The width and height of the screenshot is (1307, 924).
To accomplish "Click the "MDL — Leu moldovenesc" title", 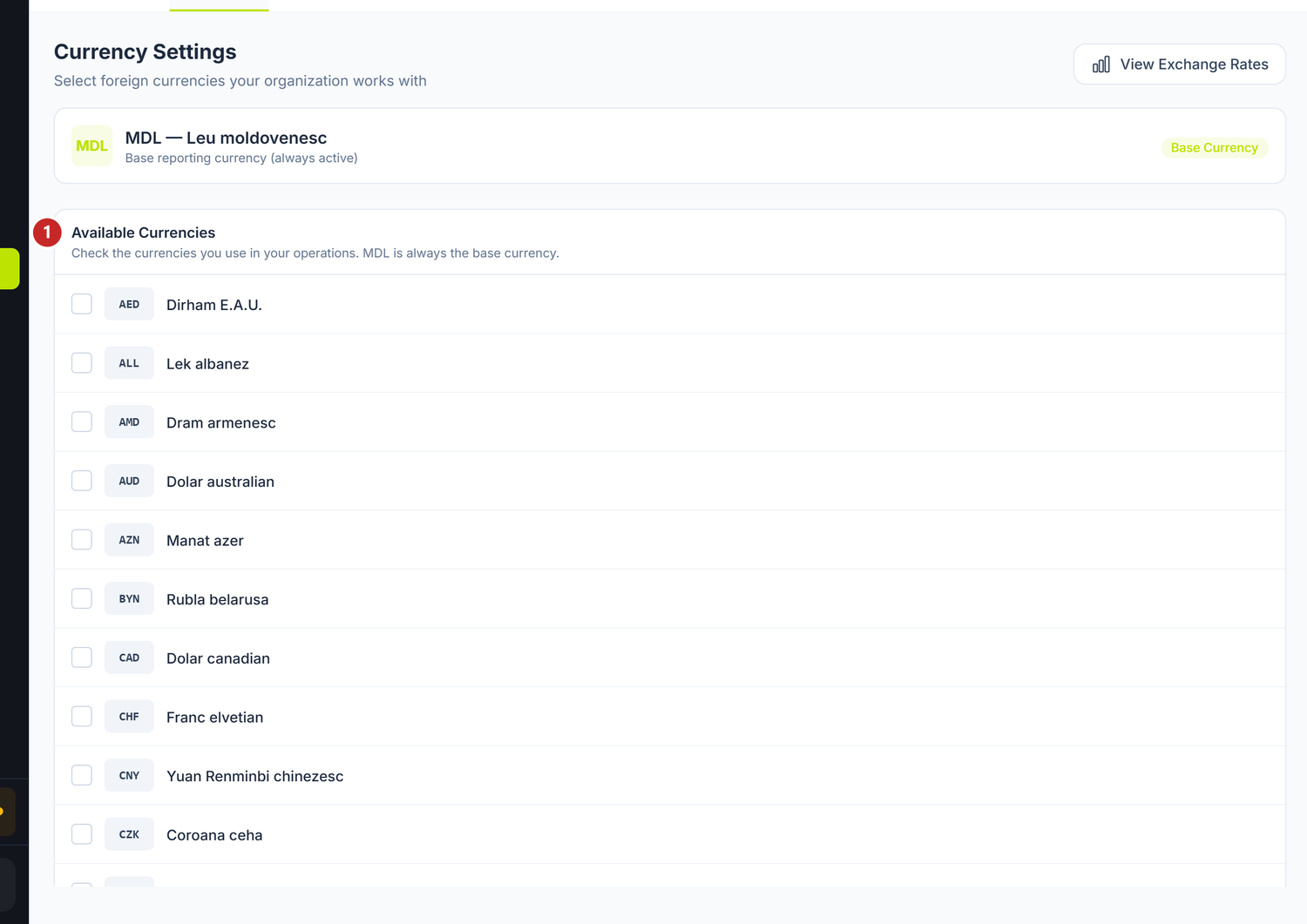I will click(226, 138).
